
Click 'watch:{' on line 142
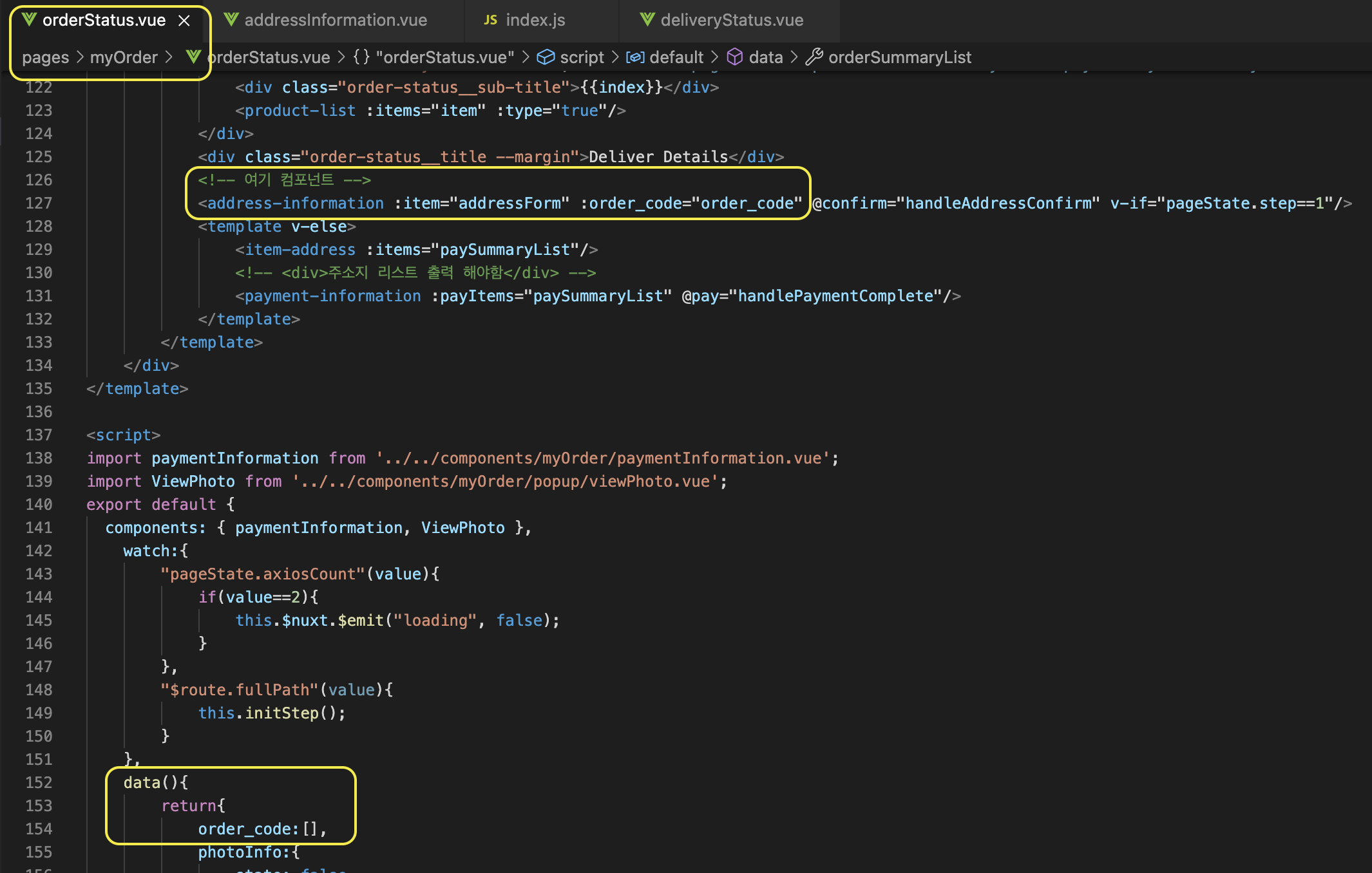click(x=156, y=550)
